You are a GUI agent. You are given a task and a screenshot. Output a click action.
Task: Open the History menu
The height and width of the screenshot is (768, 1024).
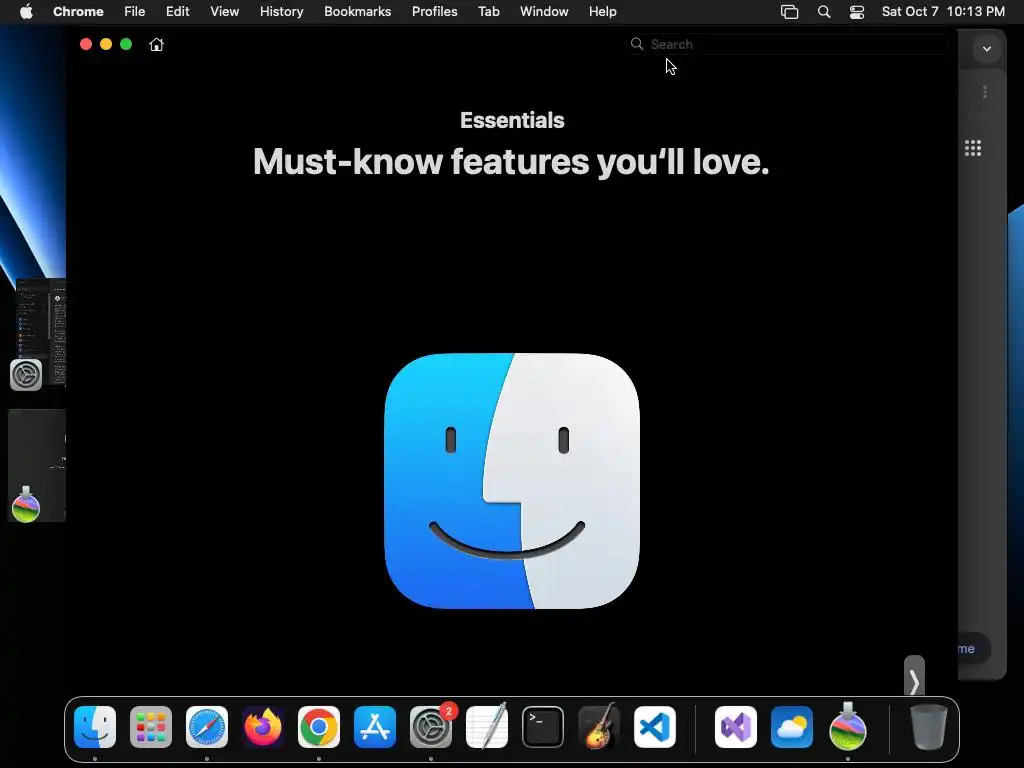(x=281, y=12)
